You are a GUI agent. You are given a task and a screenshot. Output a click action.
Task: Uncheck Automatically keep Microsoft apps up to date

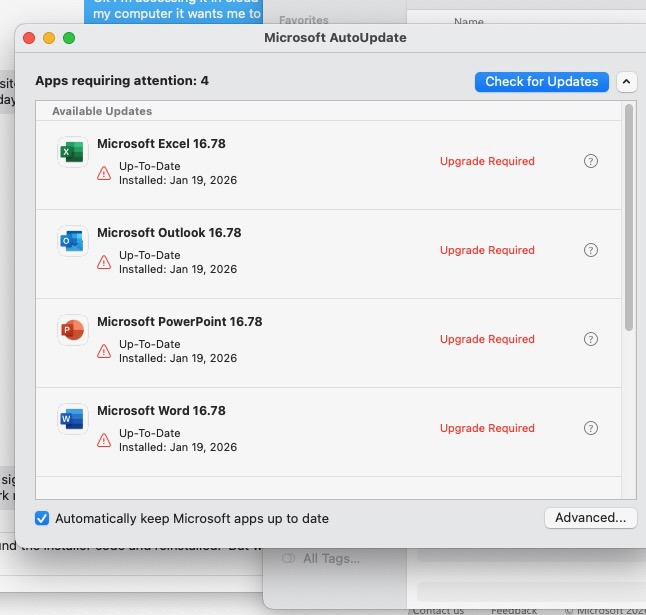(x=42, y=518)
